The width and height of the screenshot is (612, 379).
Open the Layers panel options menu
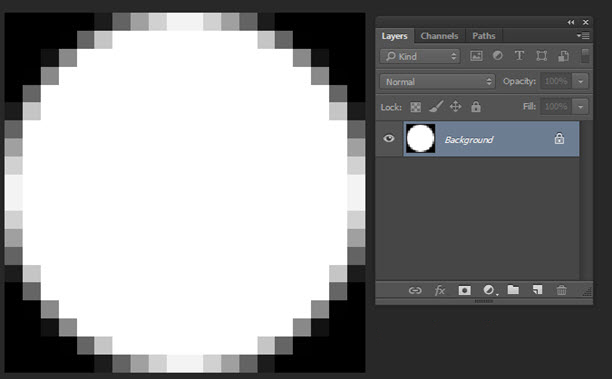[x=583, y=36]
